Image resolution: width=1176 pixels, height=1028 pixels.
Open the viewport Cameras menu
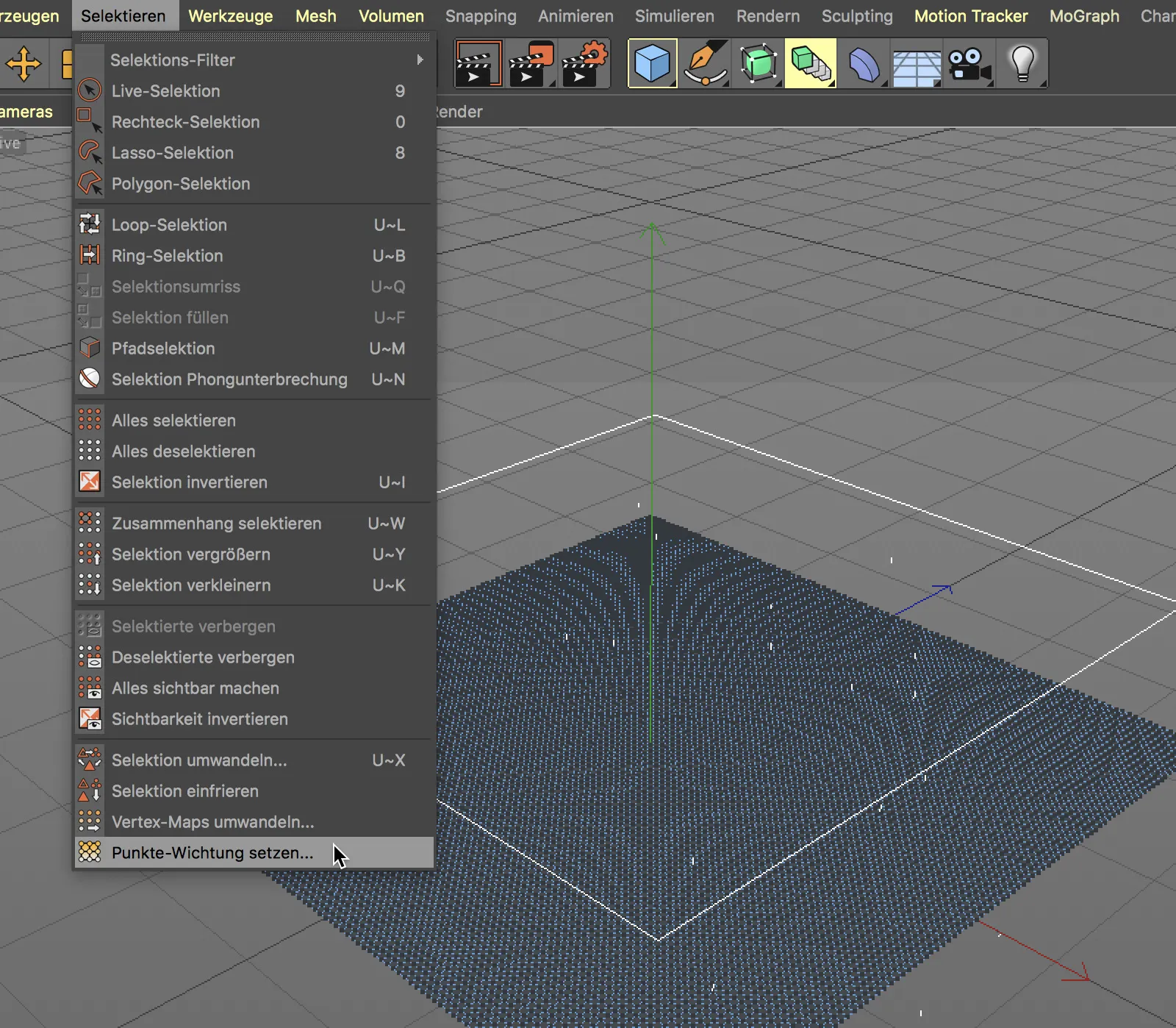[x=26, y=112]
